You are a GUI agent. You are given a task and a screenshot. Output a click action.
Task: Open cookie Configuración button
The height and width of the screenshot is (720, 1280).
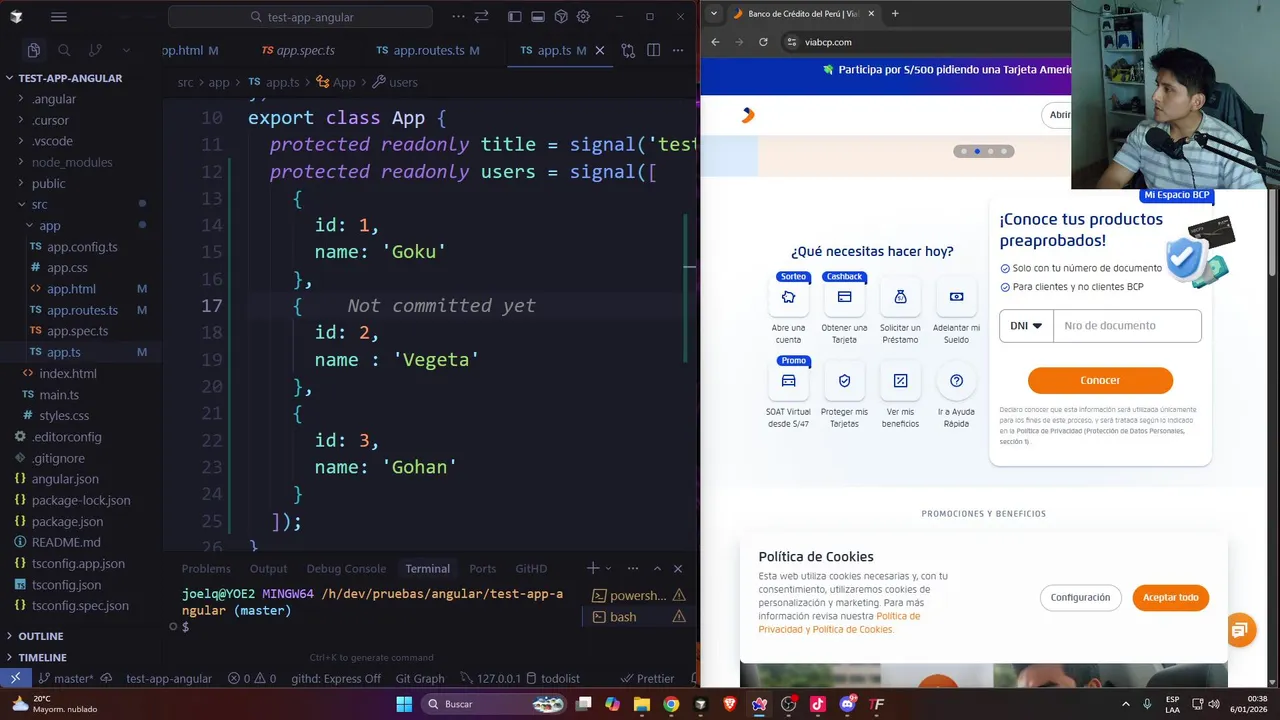pyautogui.click(x=1080, y=597)
